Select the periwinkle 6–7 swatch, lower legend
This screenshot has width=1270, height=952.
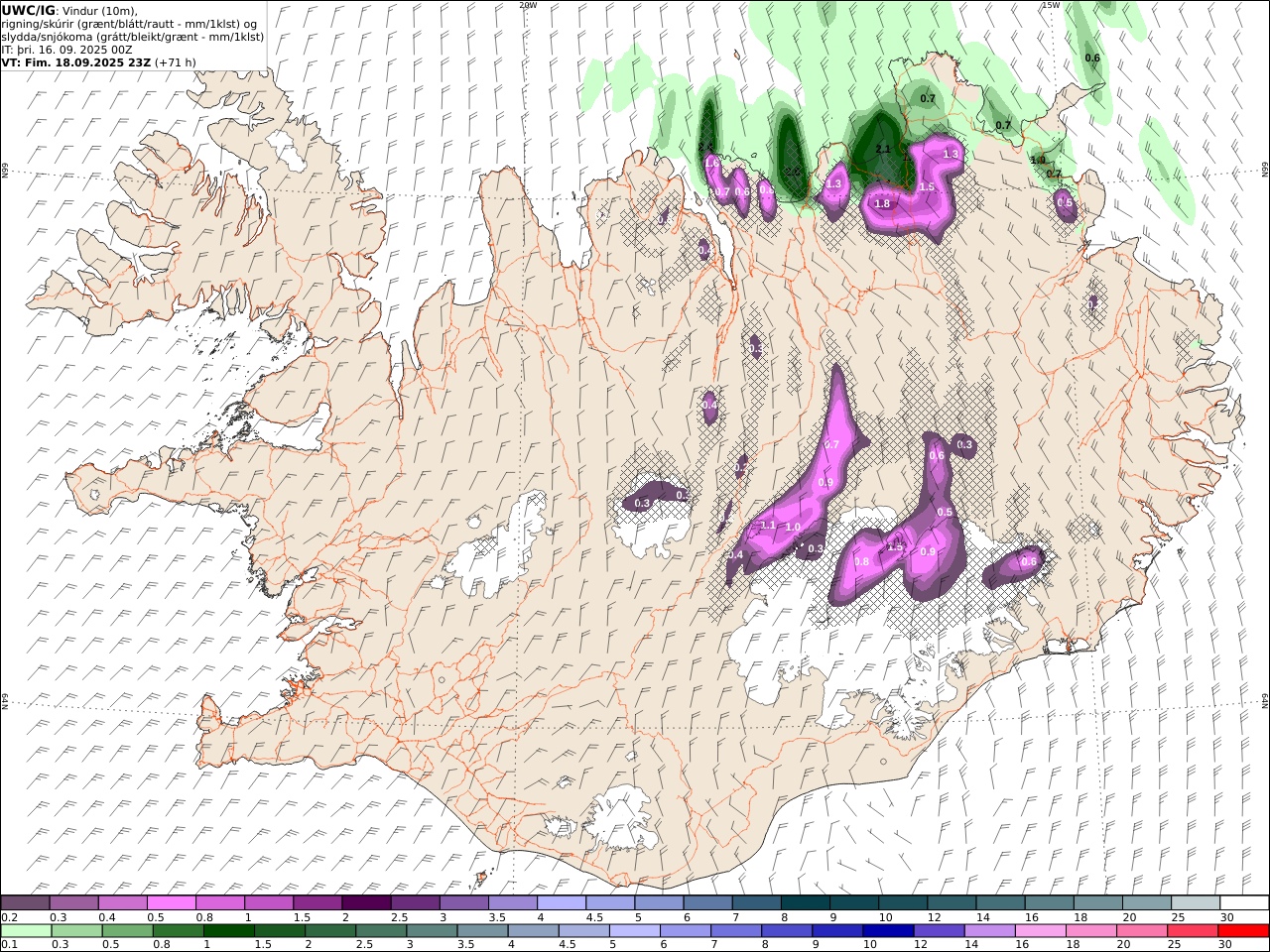(x=686, y=931)
